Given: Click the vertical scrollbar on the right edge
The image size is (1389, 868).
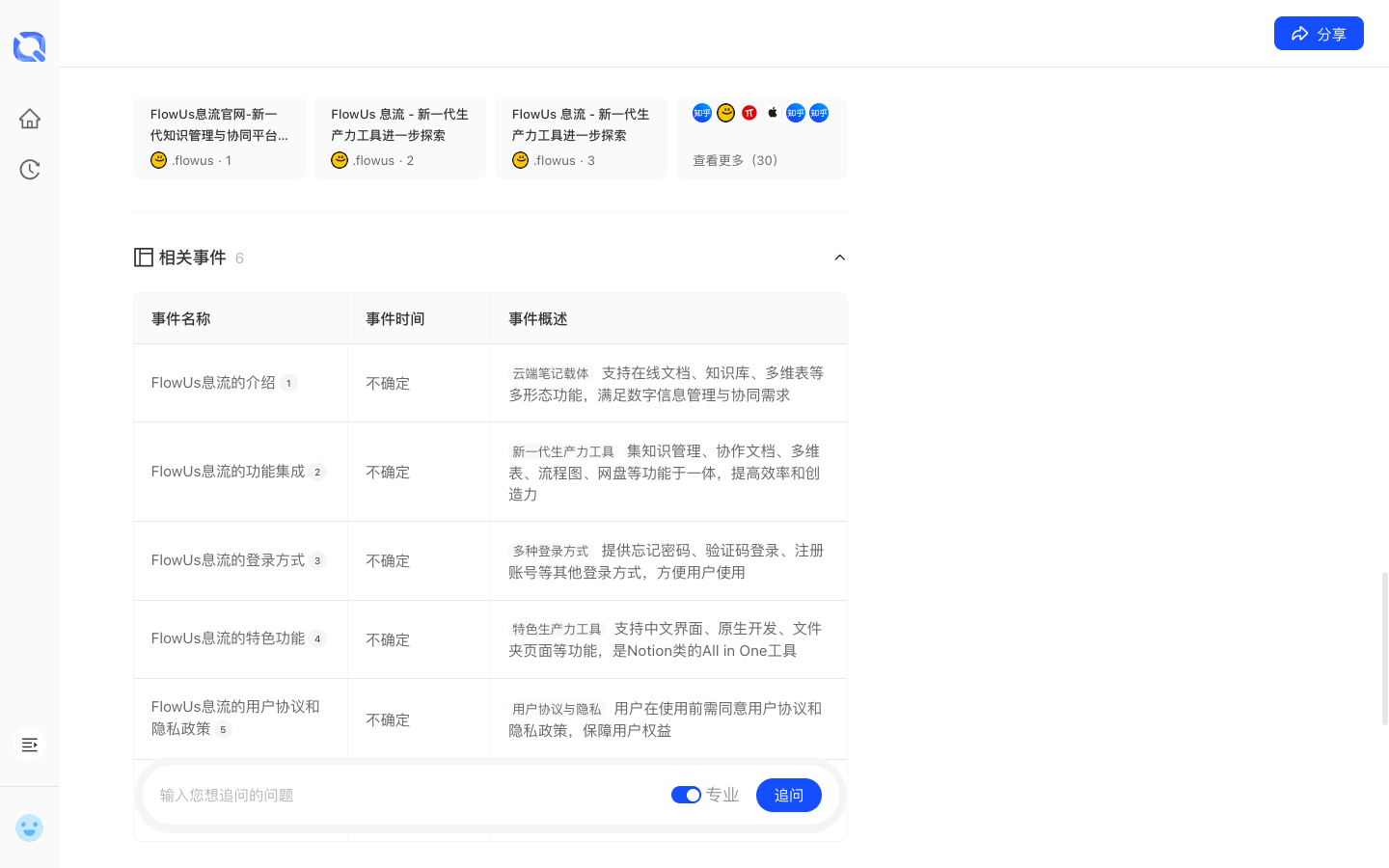Looking at the screenshot, I should [1385, 648].
